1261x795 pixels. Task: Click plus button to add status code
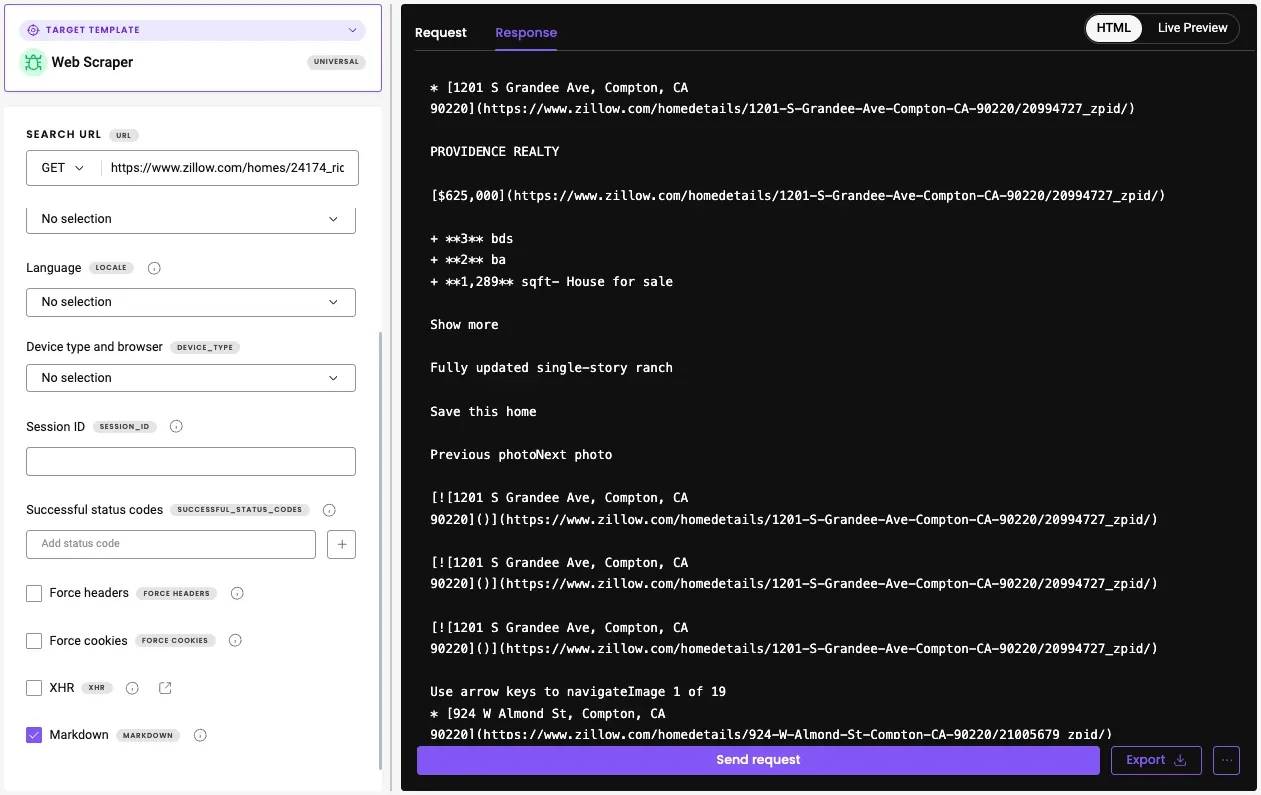point(341,544)
